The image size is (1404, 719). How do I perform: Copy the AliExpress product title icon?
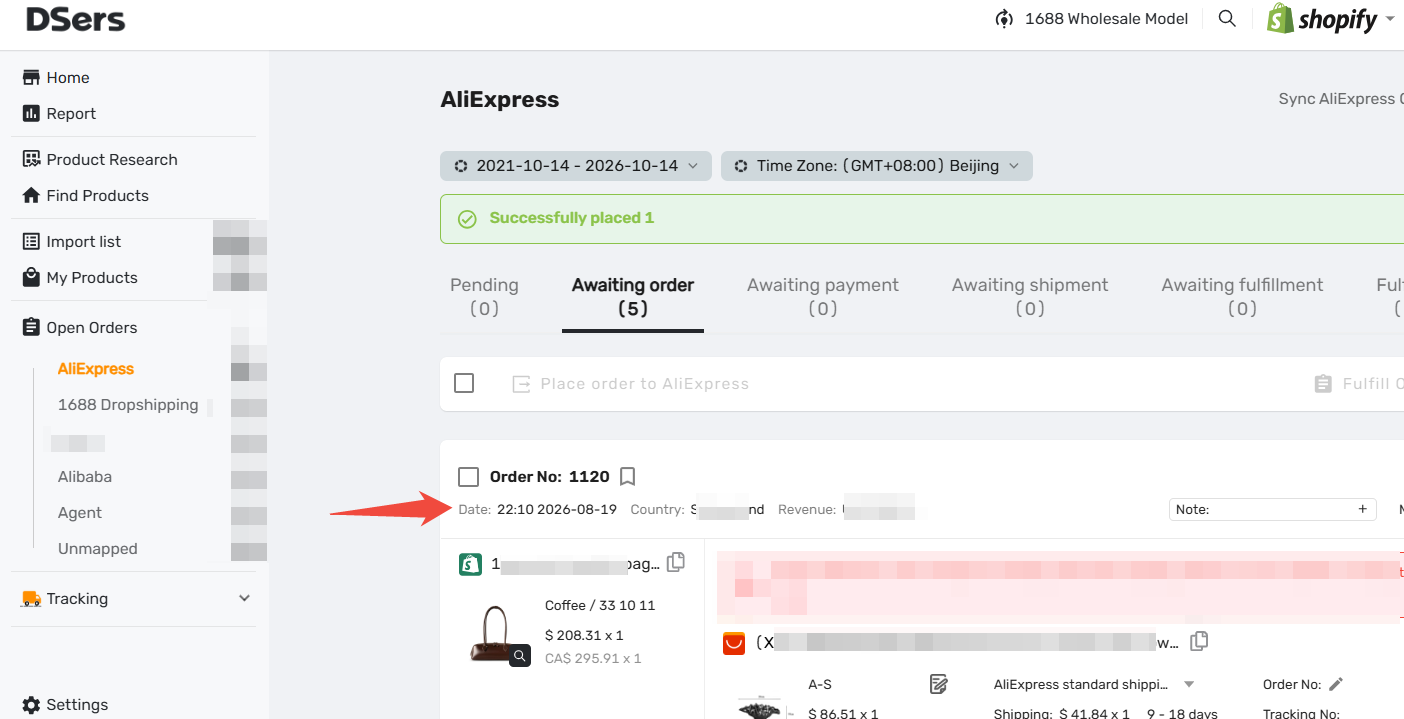(x=1199, y=641)
